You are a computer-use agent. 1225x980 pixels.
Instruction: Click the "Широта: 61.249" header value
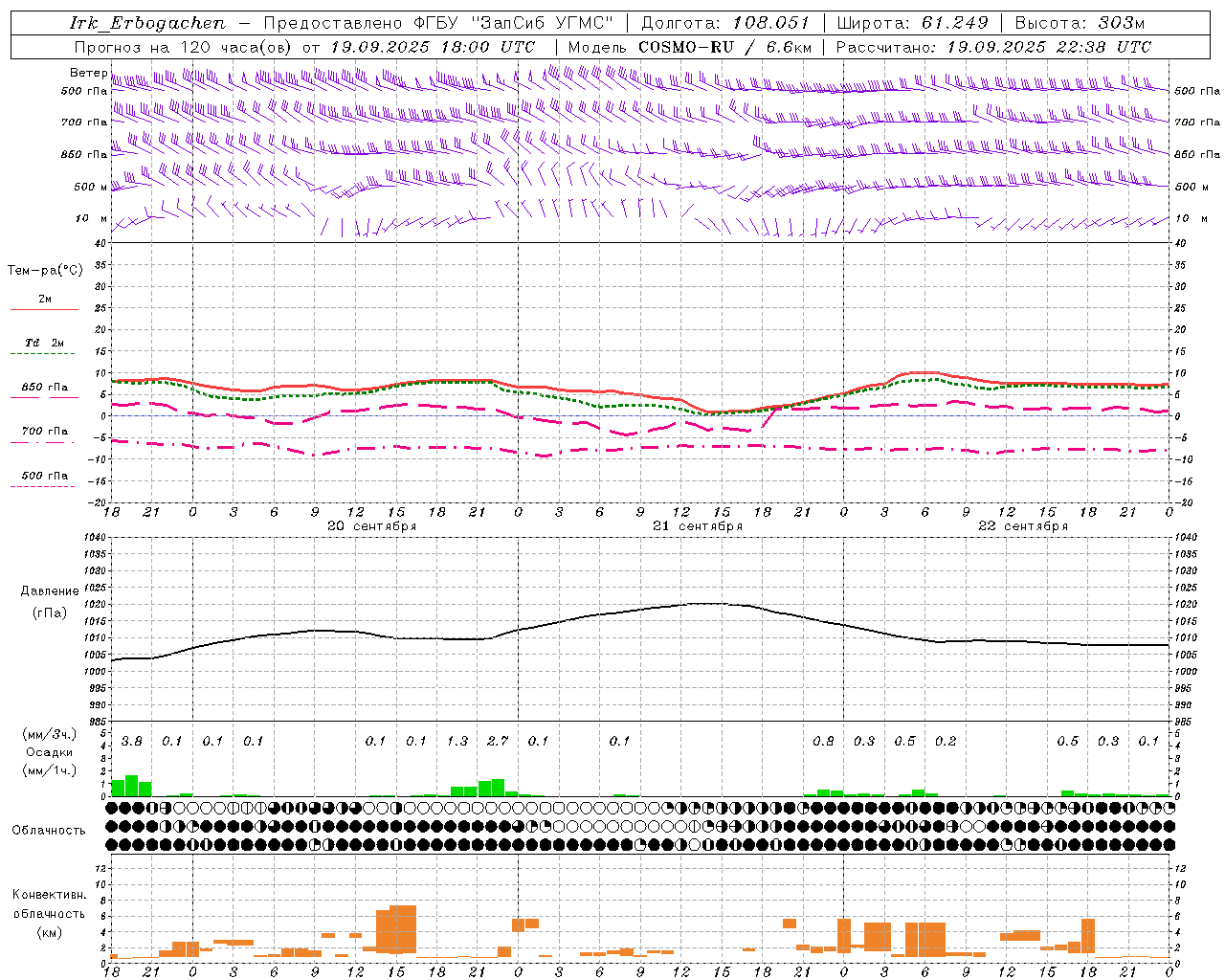(912, 23)
